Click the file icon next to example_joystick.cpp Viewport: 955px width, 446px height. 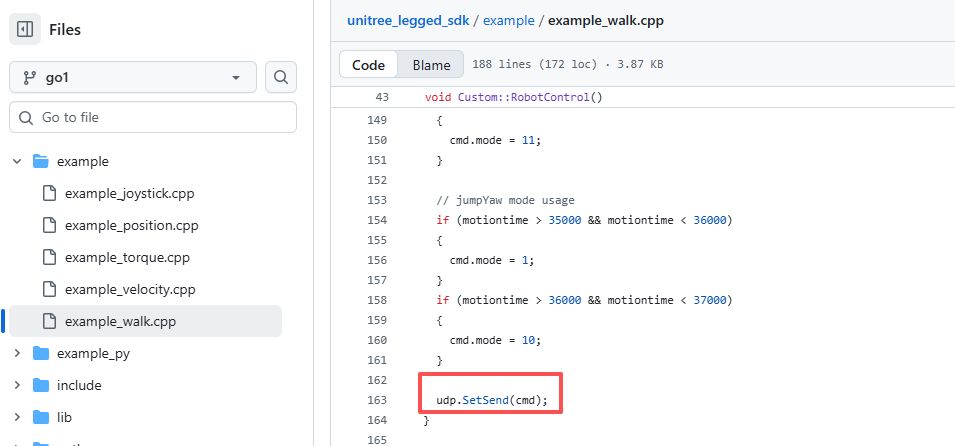(x=49, y=194)
